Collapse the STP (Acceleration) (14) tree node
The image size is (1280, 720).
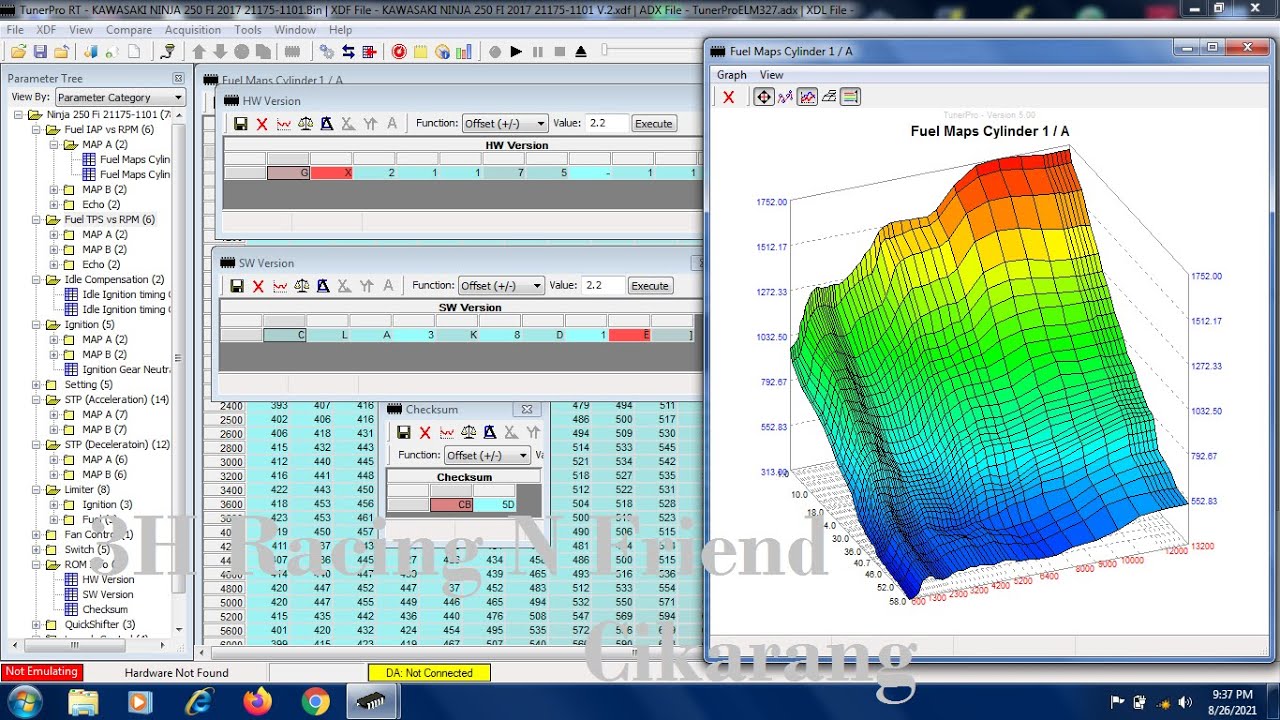(x=37, y=400)
